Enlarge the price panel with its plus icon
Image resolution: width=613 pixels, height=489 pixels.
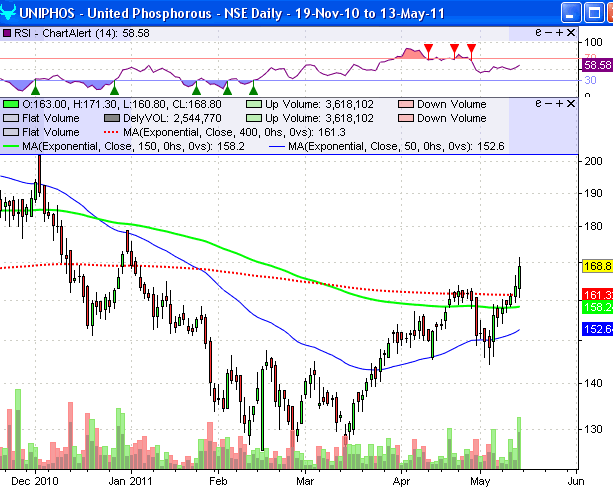pos(559,104)
